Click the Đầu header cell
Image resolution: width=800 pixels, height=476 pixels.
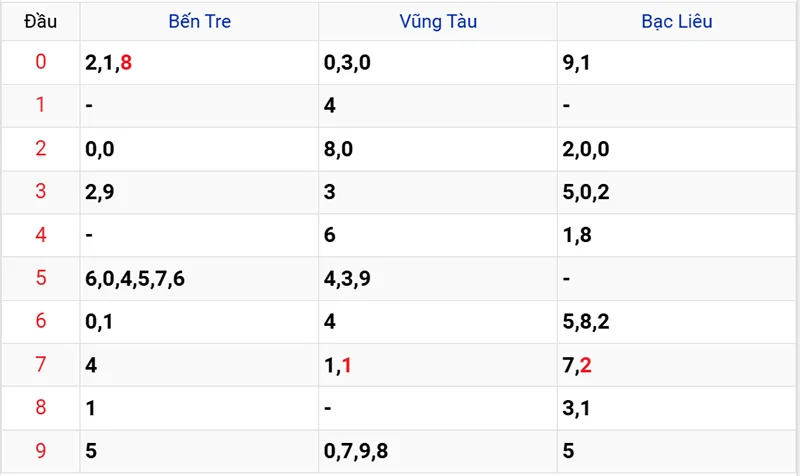[x=41, y=21]
